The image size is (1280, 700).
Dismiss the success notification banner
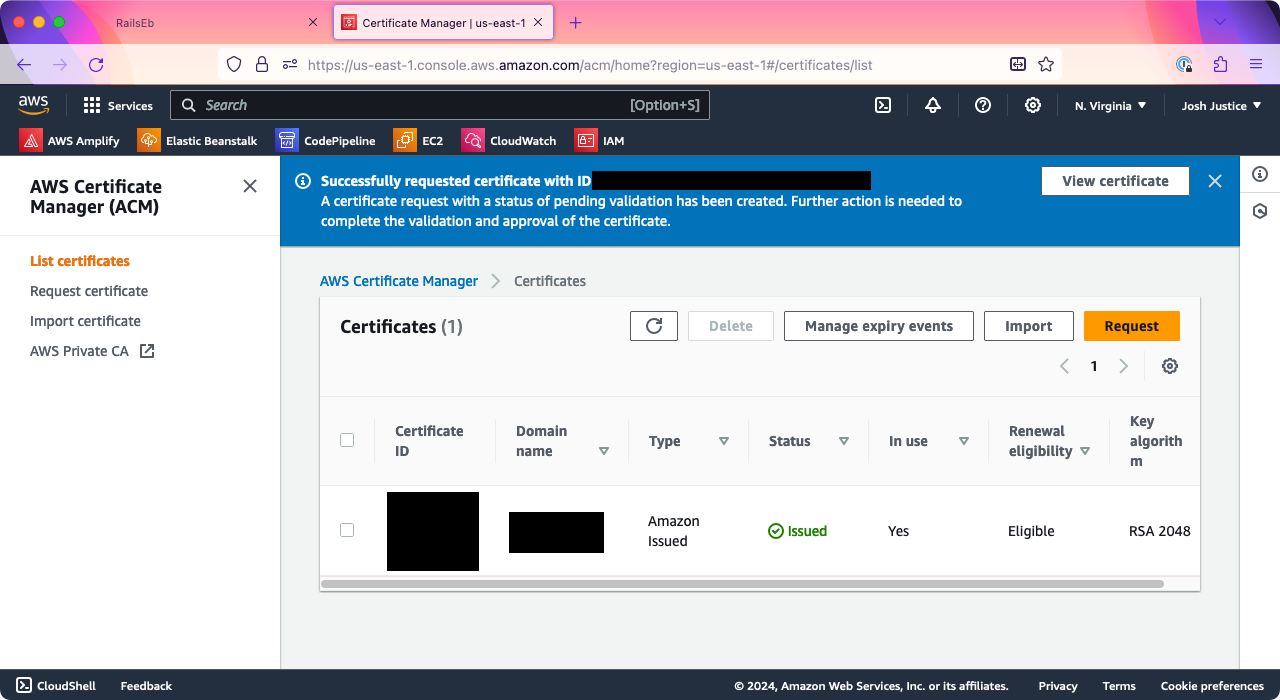(1215, 181)
